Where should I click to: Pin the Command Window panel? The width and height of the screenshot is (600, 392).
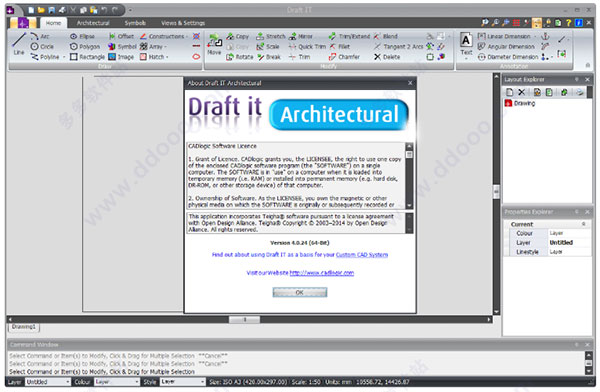577,345
